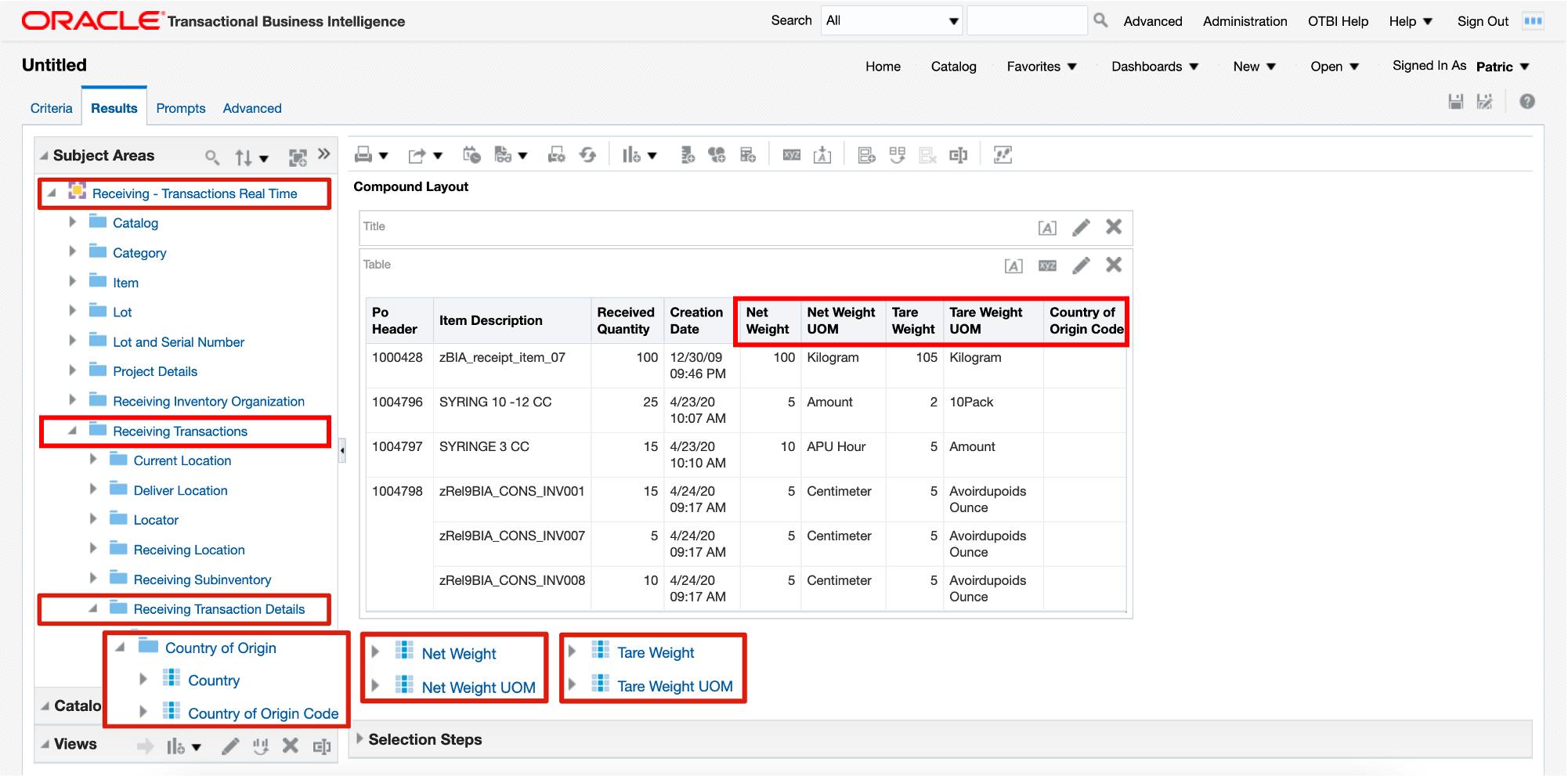
Task: Switch to the Prompts tab
Action: tap(181, 108)
